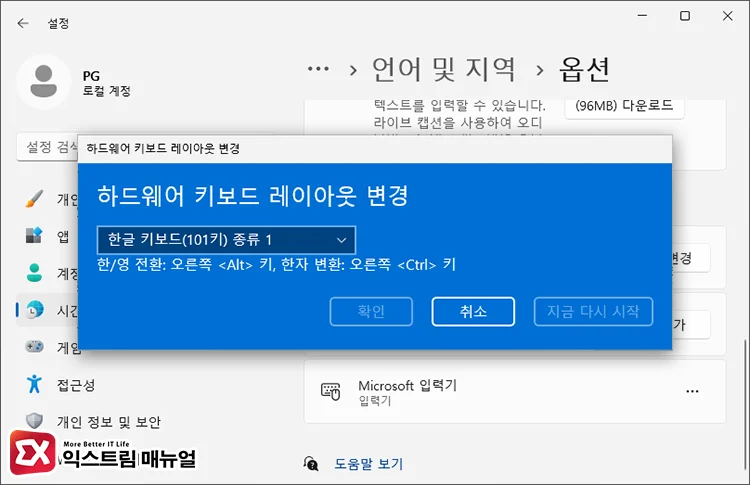
Task: Open more options for Microsoft 입력기
Action: point(692,391)
